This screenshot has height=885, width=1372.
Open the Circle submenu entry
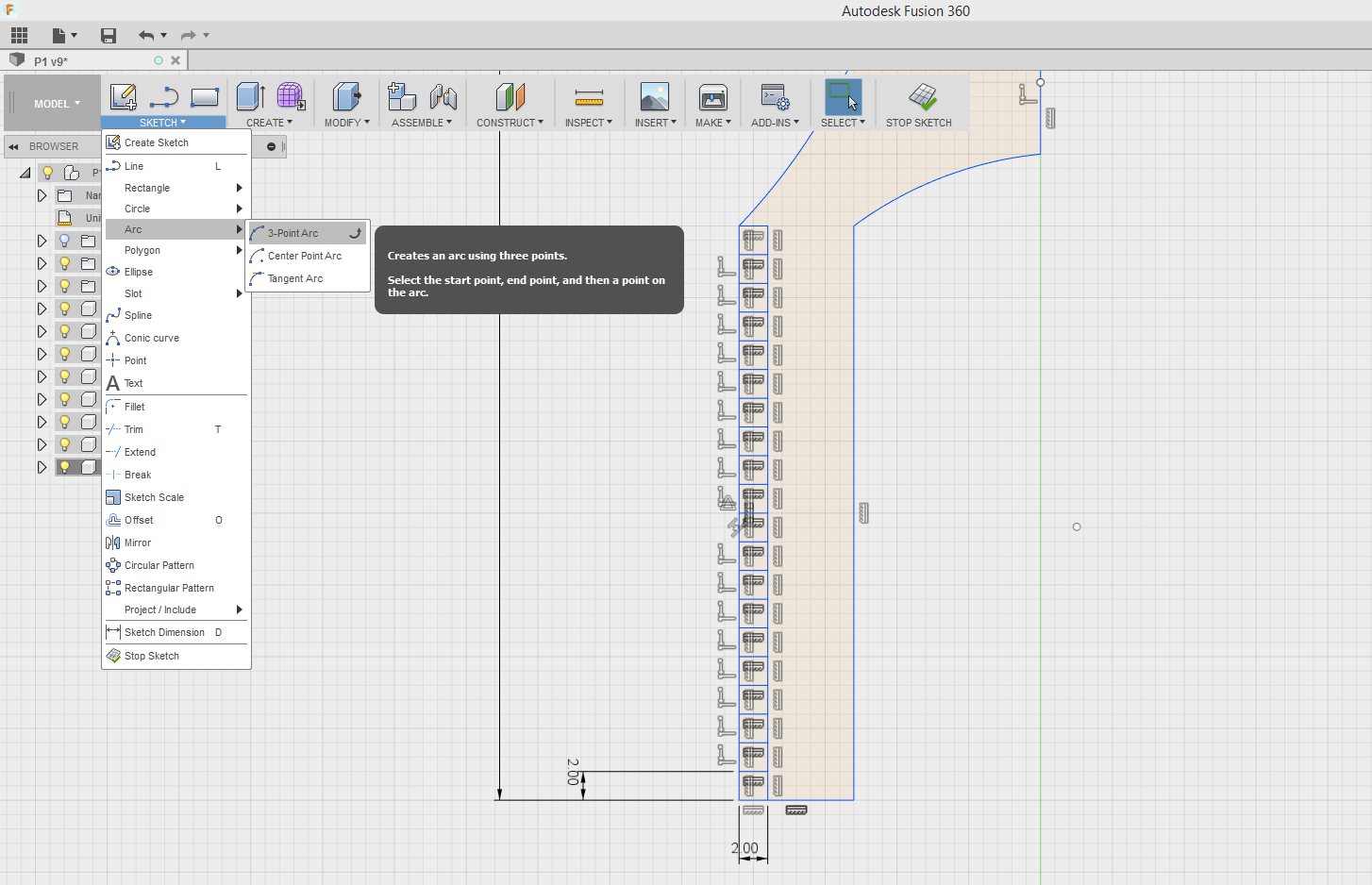point(176,209)
